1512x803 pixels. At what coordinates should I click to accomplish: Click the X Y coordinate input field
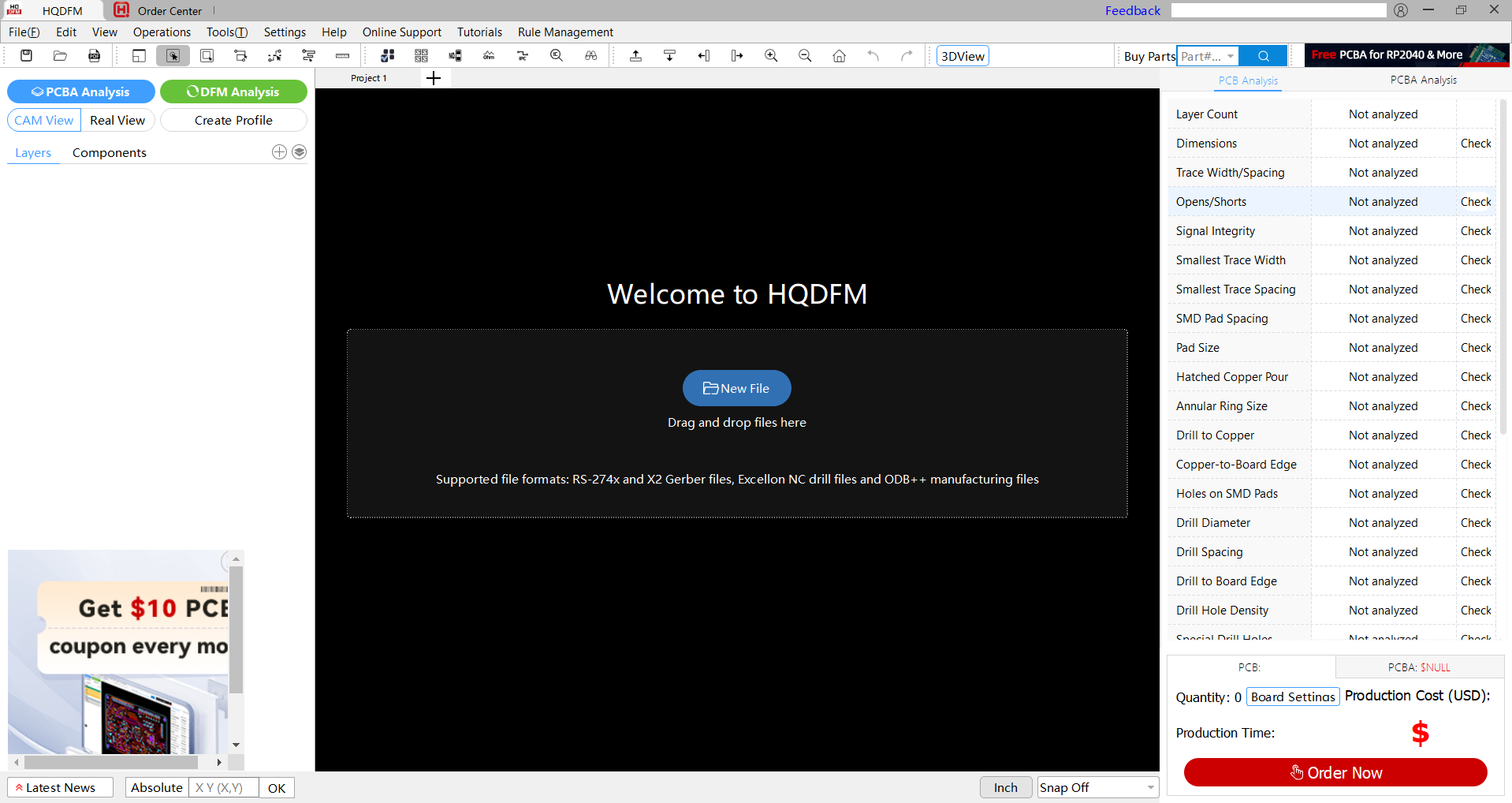point(224,787)
